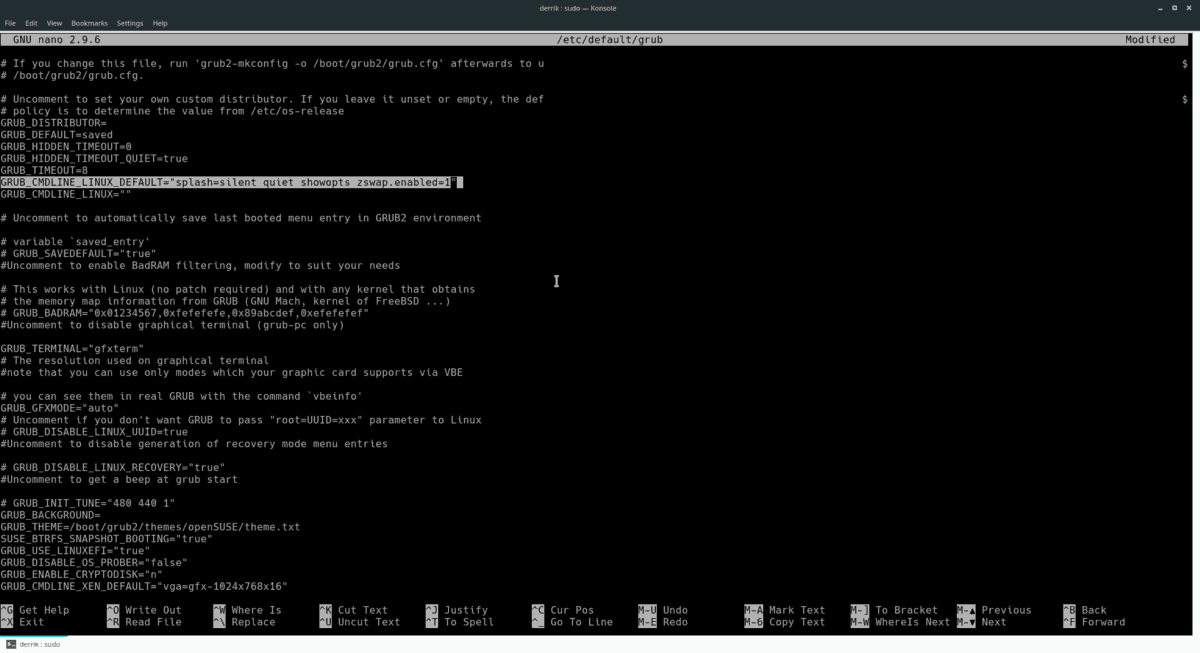Click the GRUB_CMDLINE_XEN_DEFAULT line
Image resolution: width=1200 pixels, height=653 pixels.
tap(144, 587)
